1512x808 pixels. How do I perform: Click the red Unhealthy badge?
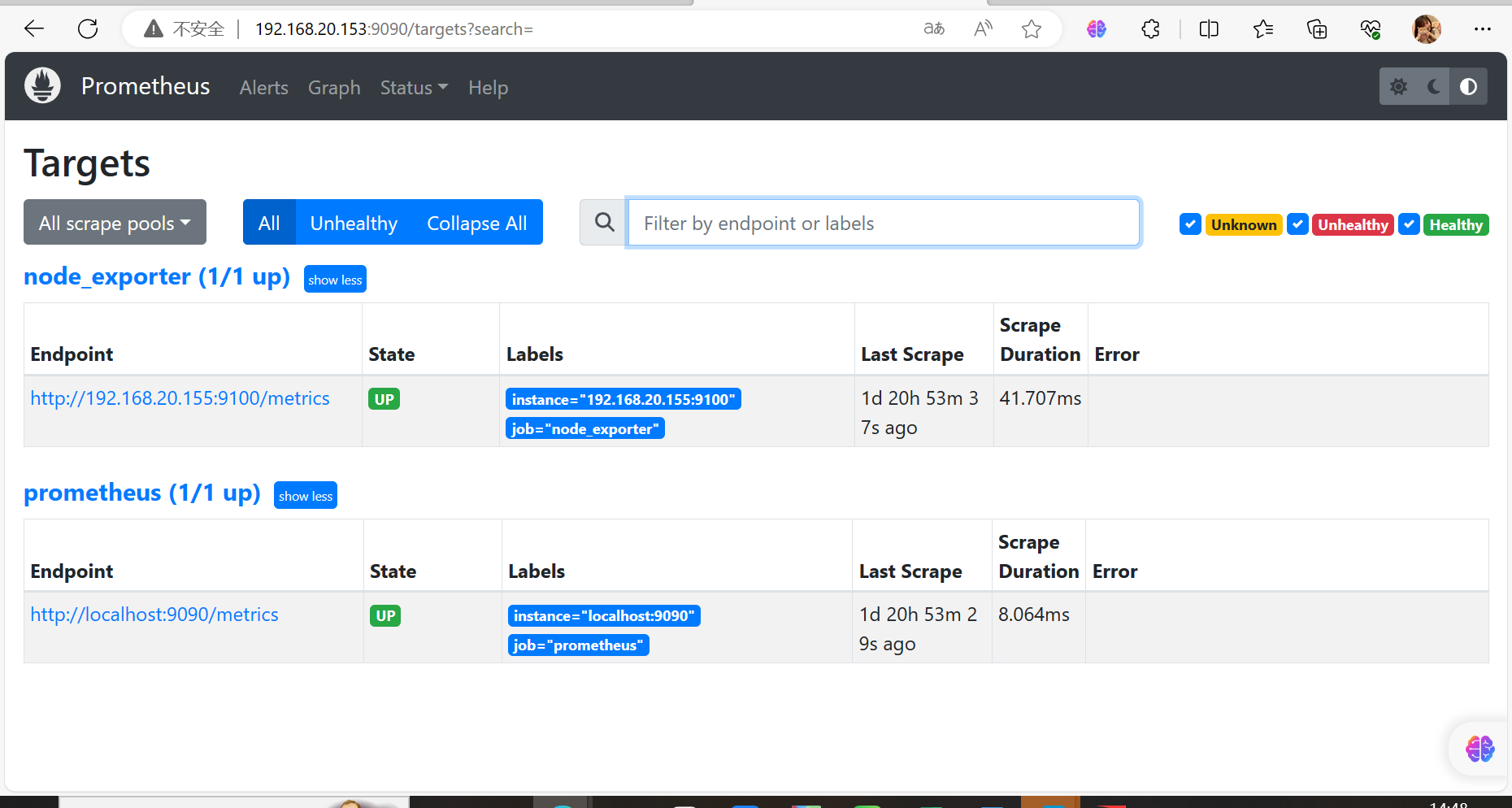pos(1353,224)
